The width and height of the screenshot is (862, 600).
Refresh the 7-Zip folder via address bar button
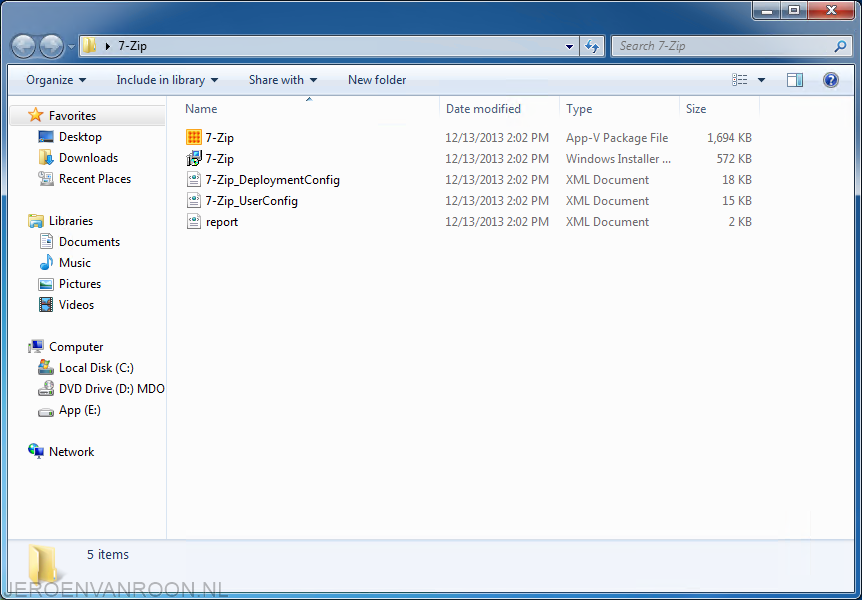click(x=592, y=47)
